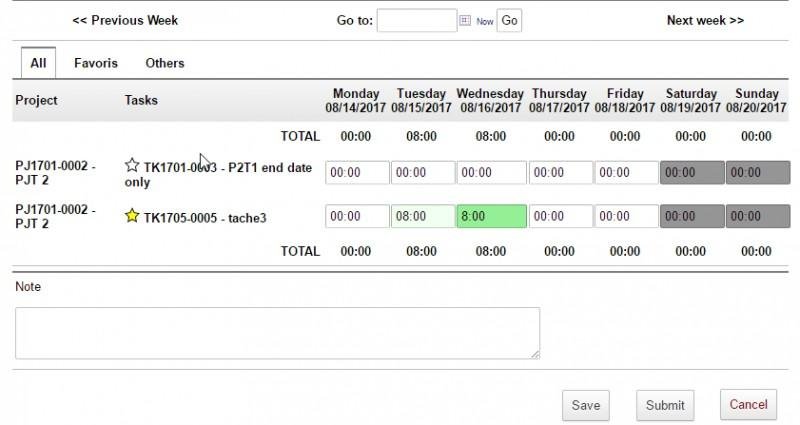
Task: Go to Next week
Action: click(705, 20)
